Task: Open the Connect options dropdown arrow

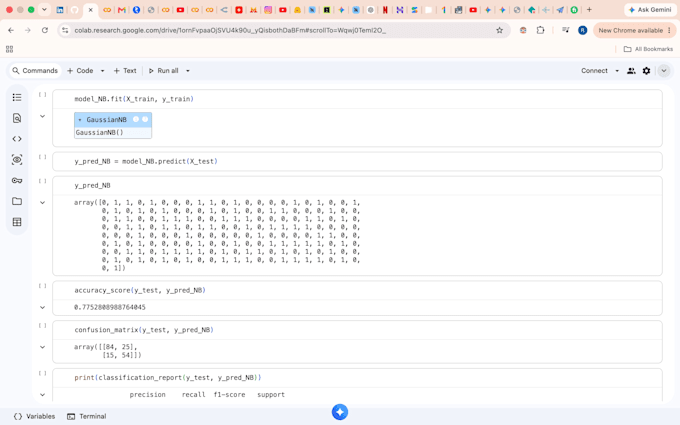Action: coord(617,71)
